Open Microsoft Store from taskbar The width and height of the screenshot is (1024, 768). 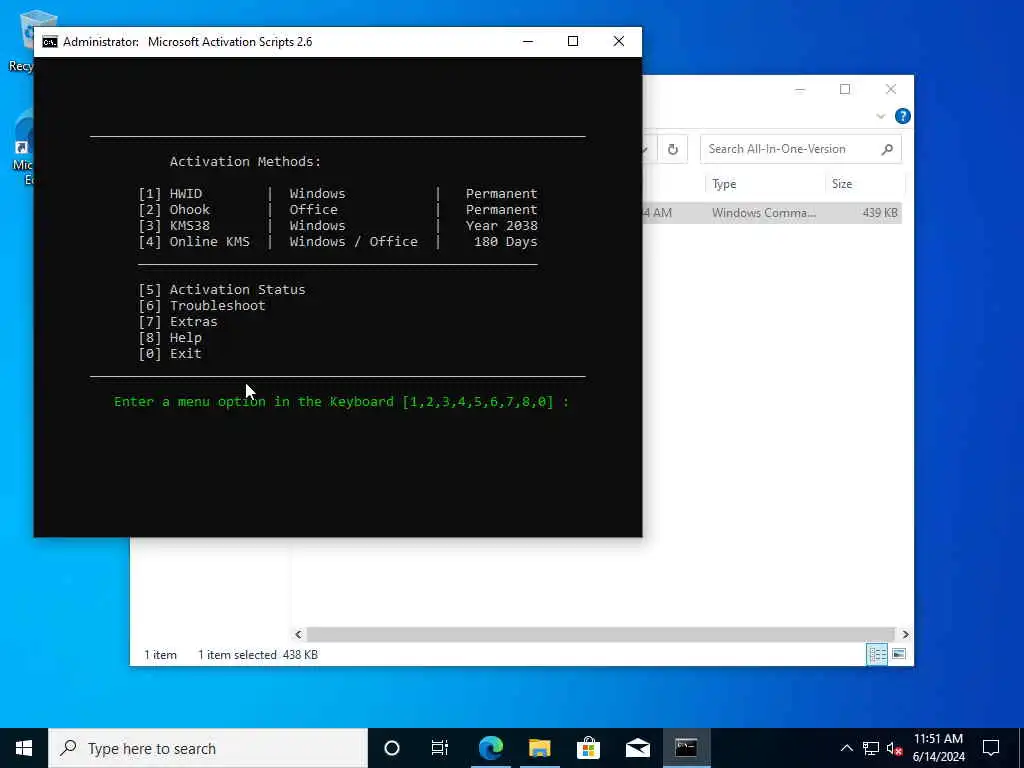click(588, 748)
